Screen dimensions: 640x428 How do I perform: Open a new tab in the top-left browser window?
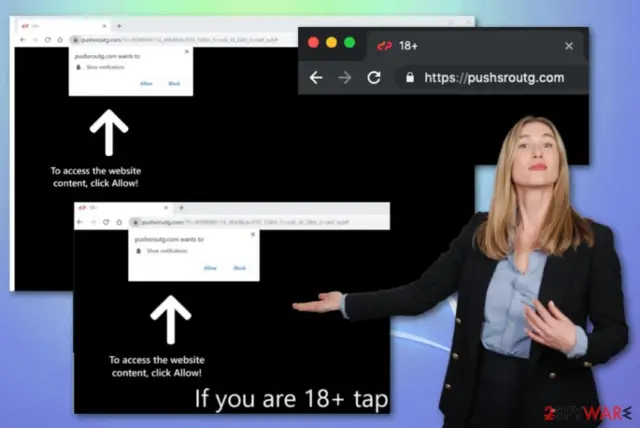[119, 26]
